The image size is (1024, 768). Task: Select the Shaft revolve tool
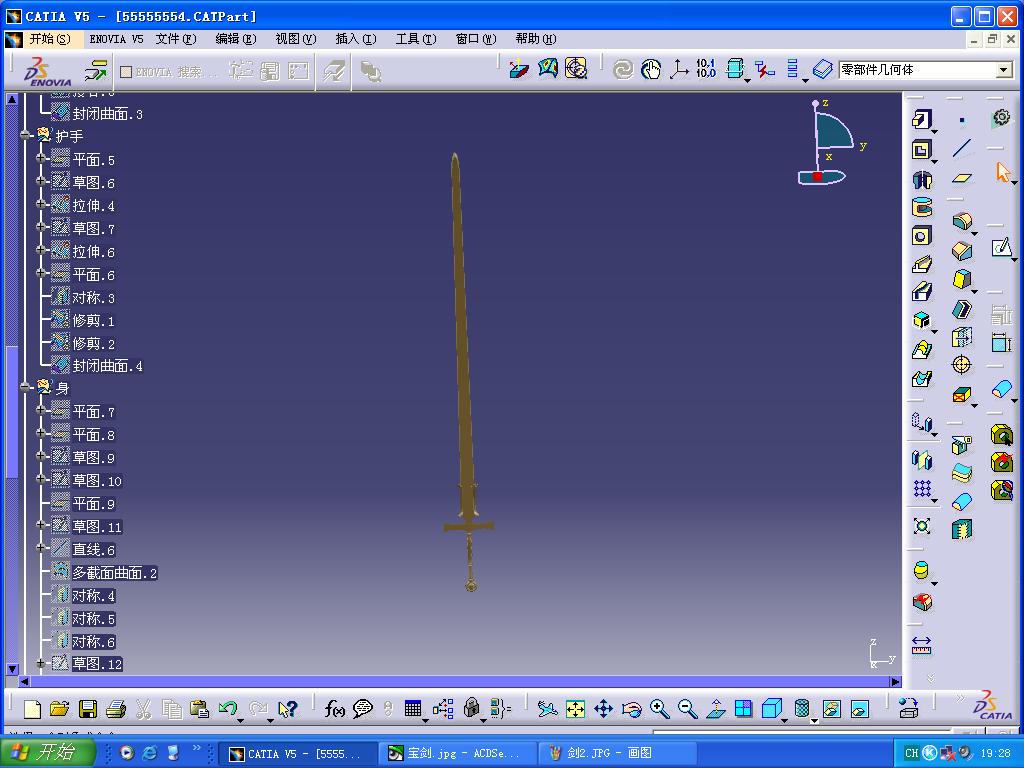click(921, 179)
